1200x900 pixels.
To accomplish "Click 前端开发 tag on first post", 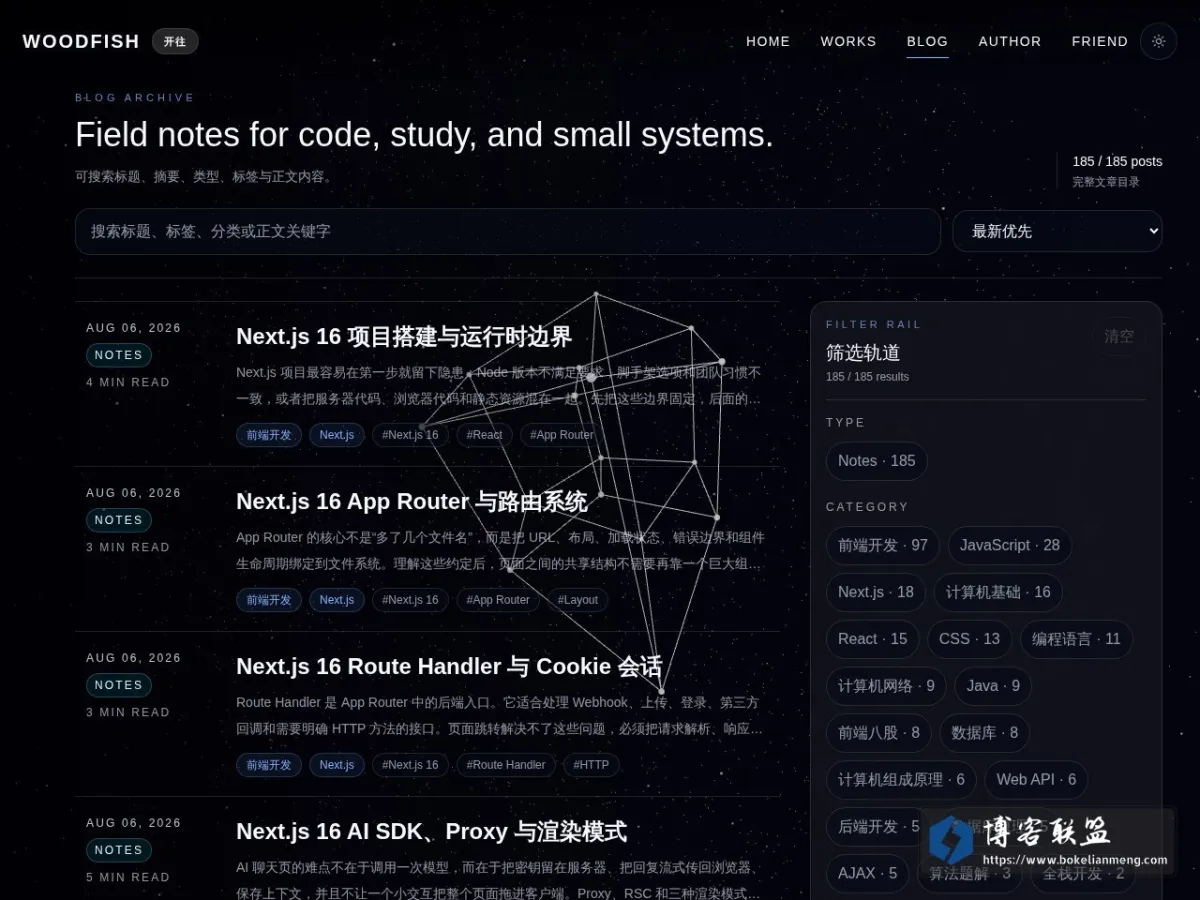I will click(269, 435).
